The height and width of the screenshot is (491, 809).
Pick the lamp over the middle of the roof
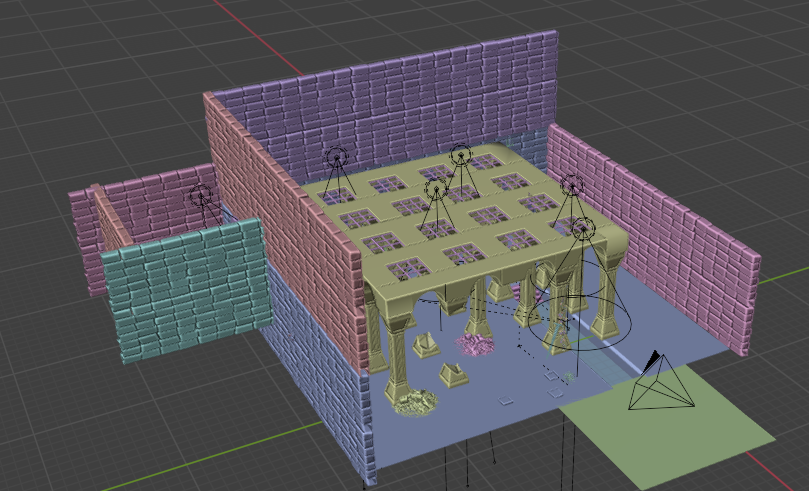[435, 187]
